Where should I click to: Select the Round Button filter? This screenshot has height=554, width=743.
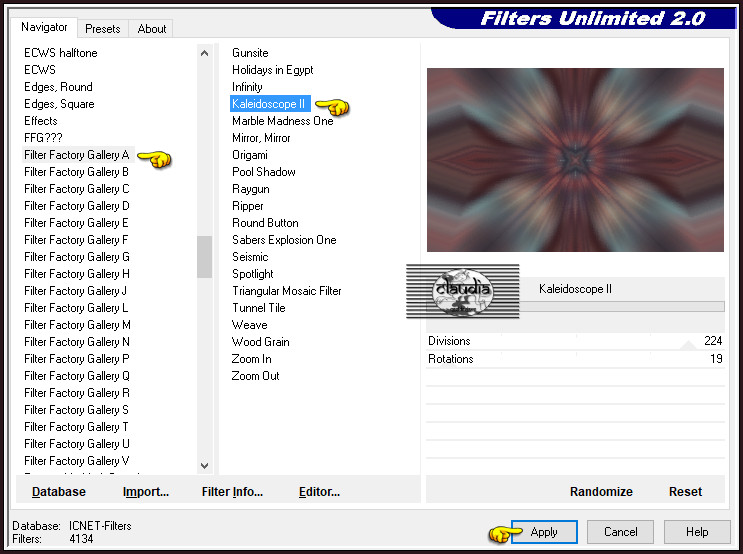pos(265,223)
